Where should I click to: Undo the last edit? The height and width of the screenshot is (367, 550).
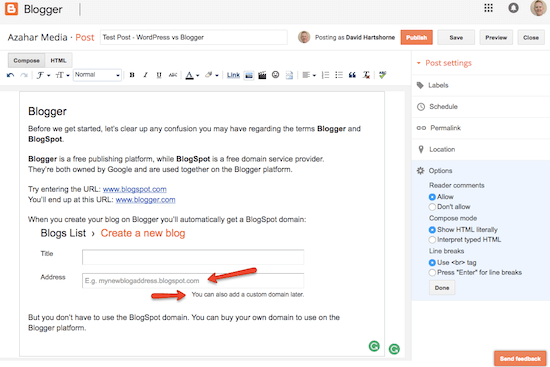coord(10,75)
